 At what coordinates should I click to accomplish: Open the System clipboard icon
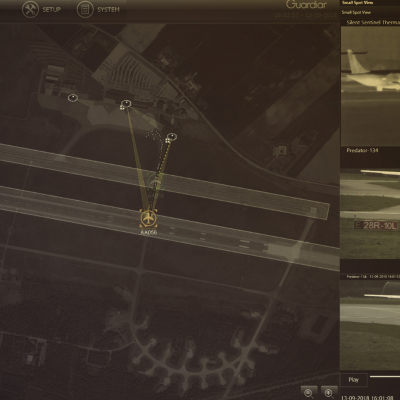pyautogui.click(x=85, y=9)
